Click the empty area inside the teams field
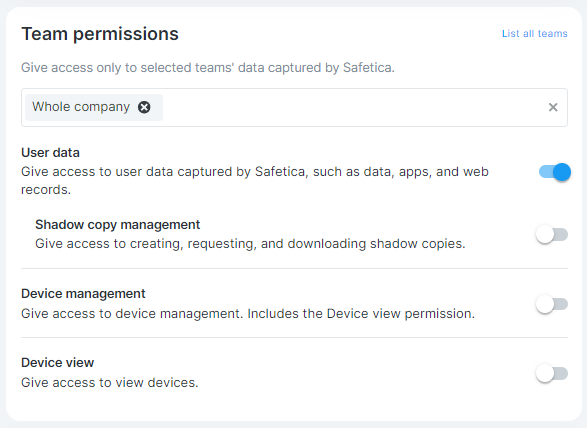The height and width of the screenshot is (428, 587). coord(352,107)
